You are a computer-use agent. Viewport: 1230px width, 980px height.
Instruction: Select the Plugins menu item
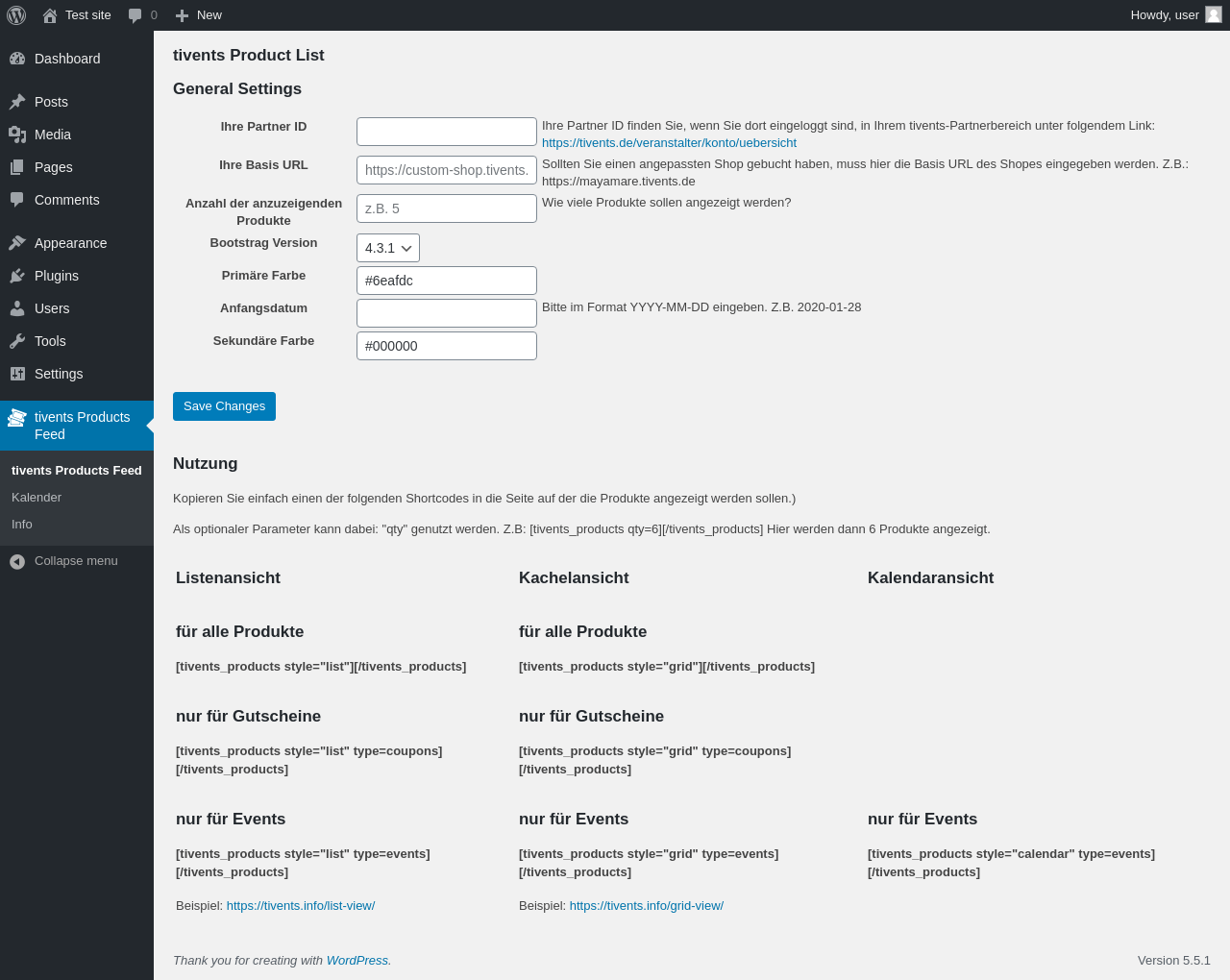(x=77, y=276)
